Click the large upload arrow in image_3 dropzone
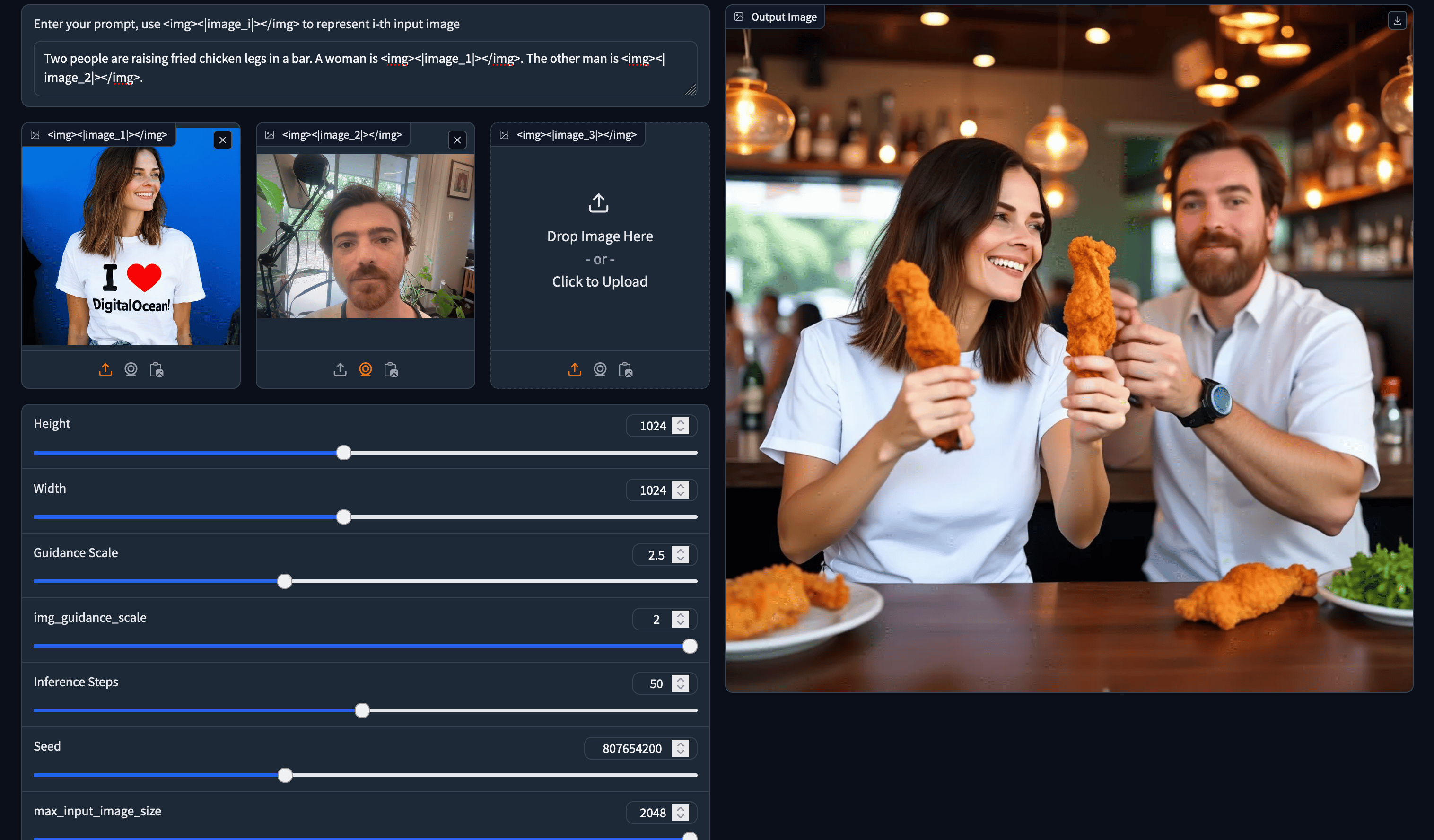The height and width of the screenshot is (840, 1434). tap(599, 203)
